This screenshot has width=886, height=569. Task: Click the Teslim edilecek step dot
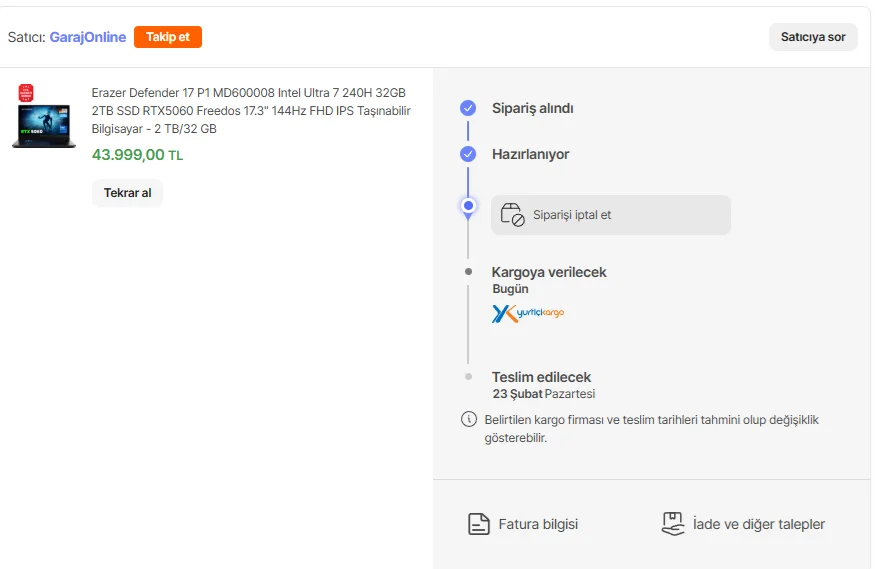coord(468,376)
